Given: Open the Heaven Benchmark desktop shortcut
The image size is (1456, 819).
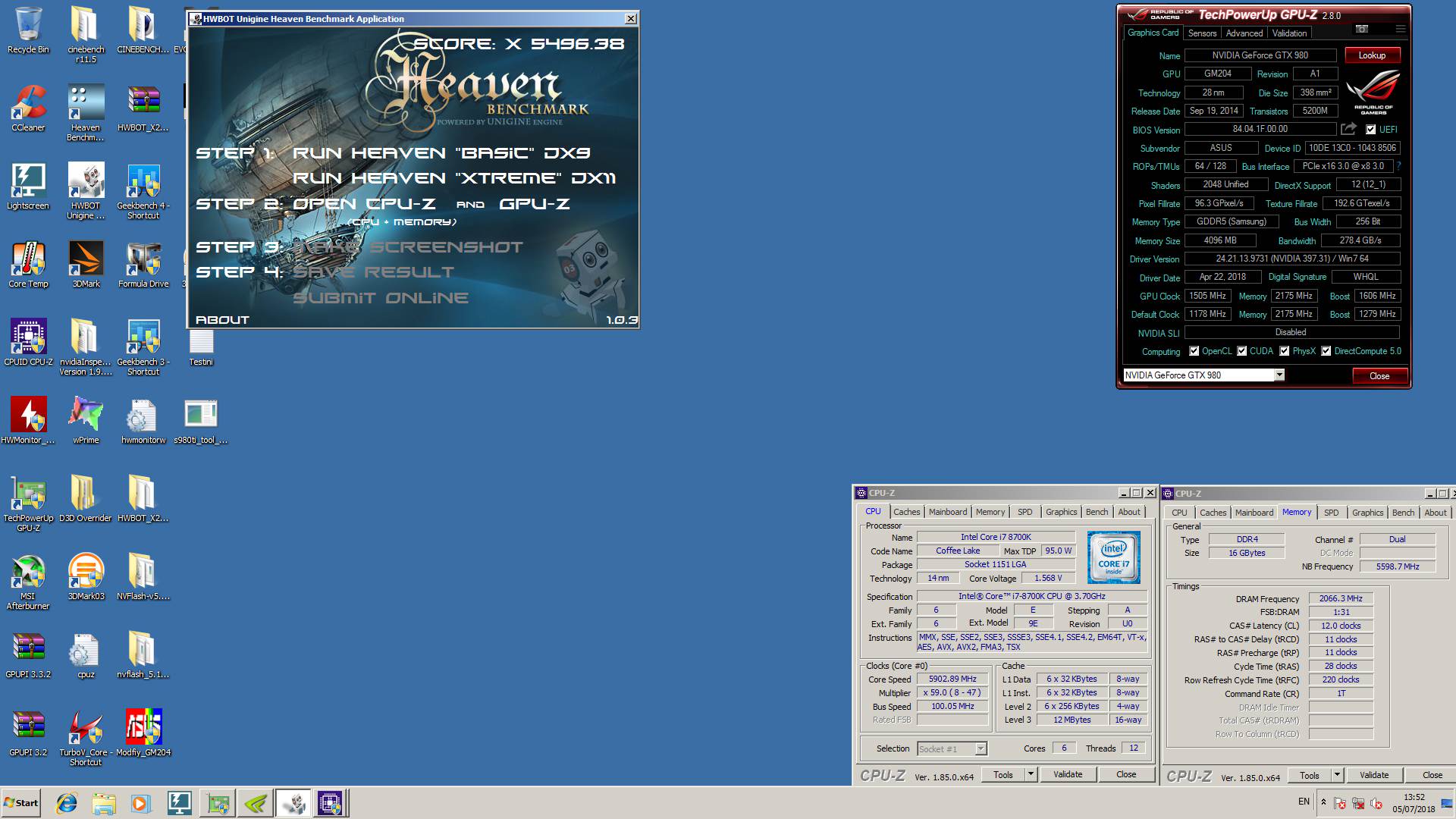Looking at the screenshot, I should 86,113.
